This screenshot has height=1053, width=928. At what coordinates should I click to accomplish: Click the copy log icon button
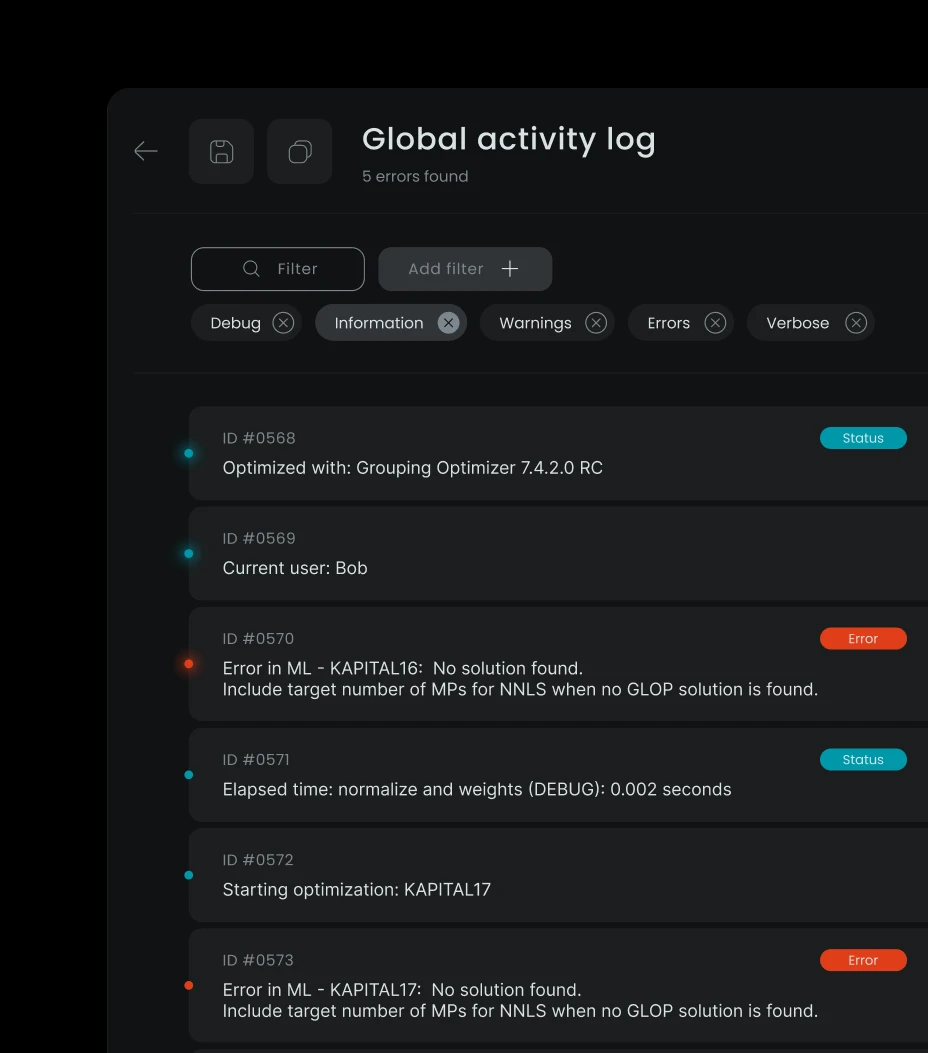(299, 151)
